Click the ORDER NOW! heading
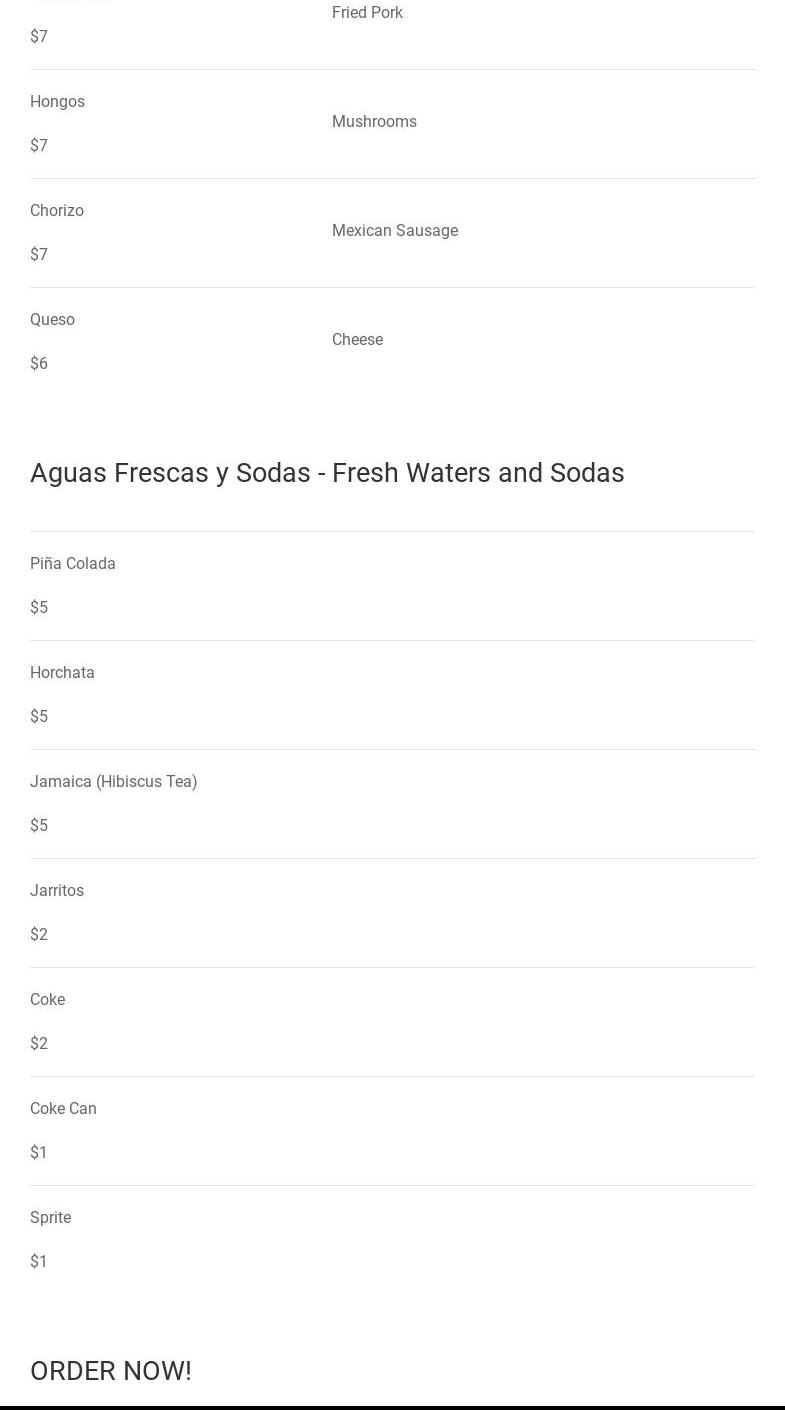The width and height of the screenshot is (785, 1410). click(x=111, y=1371)
